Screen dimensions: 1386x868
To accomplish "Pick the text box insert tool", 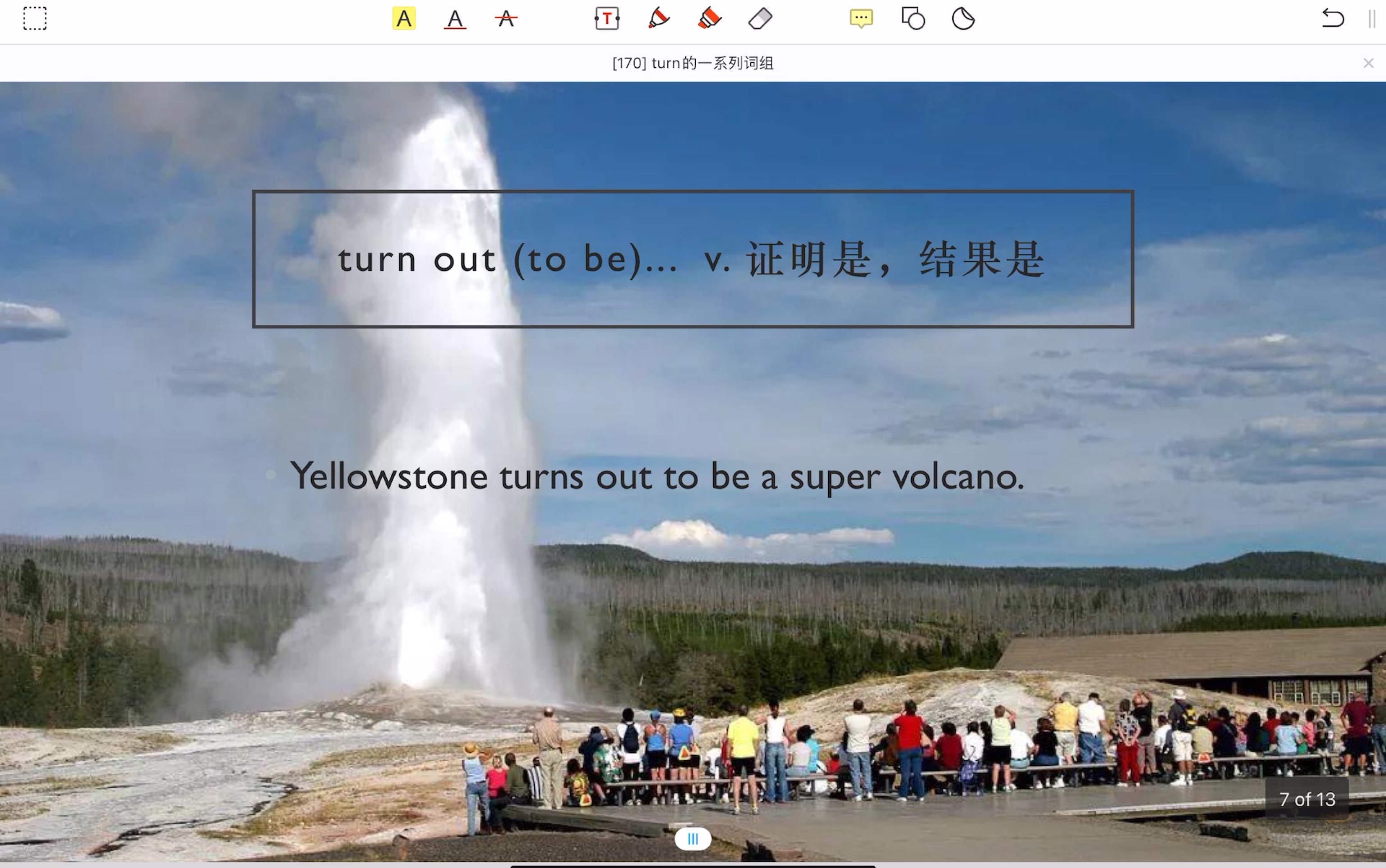I will click(607, 18).
